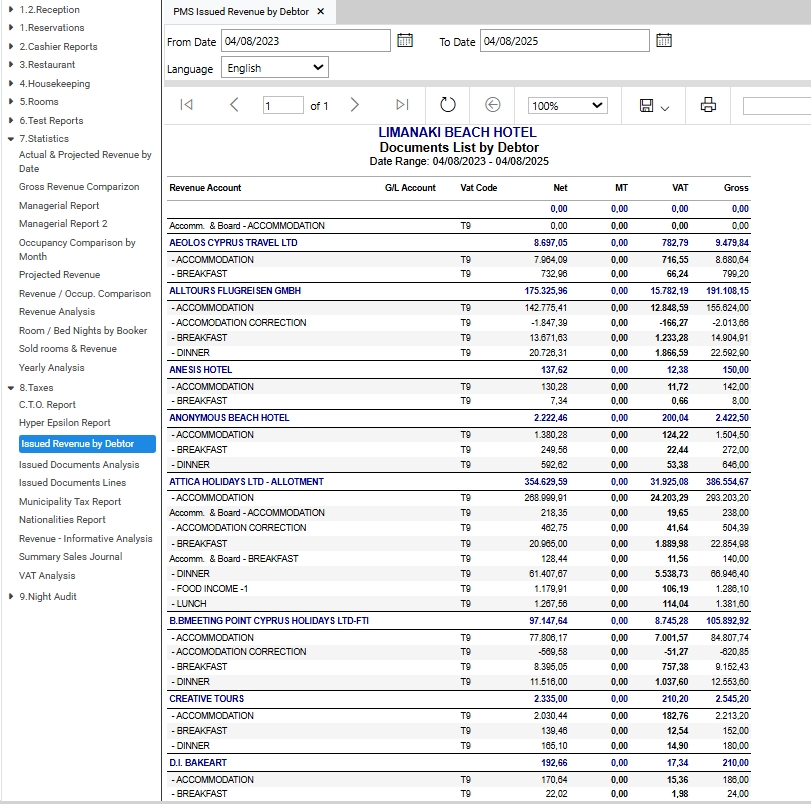Open the Municipality Tax Report

[x=70, y=501]
